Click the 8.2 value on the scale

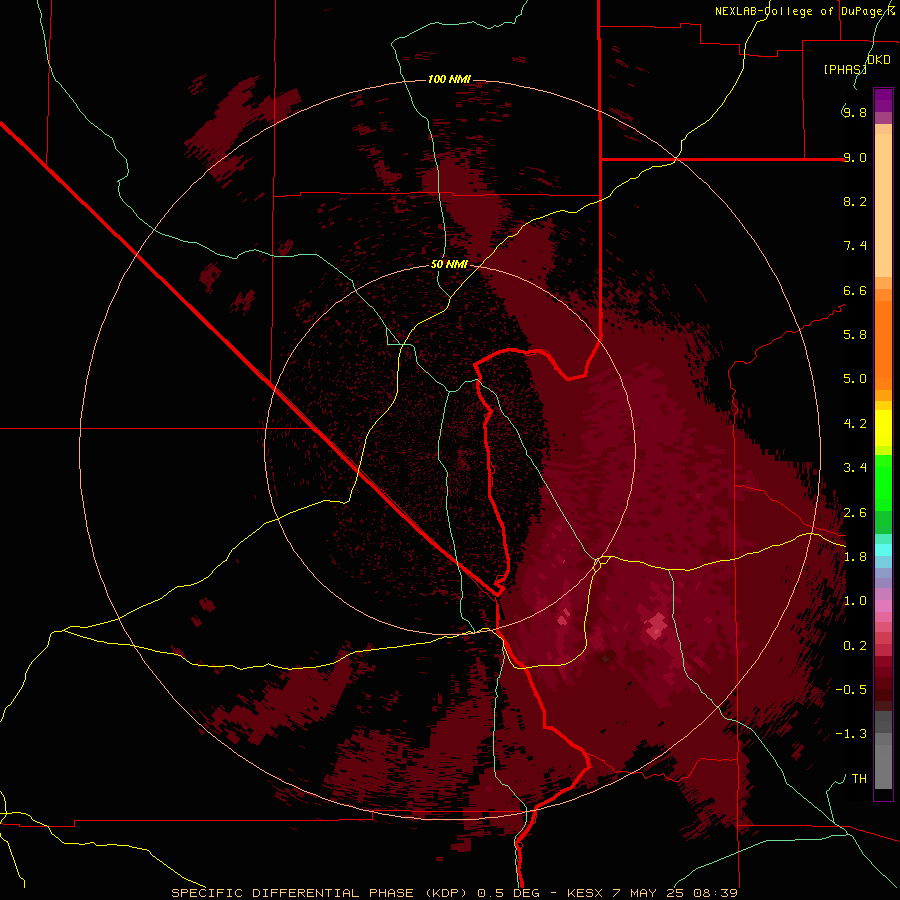[855, 201]
